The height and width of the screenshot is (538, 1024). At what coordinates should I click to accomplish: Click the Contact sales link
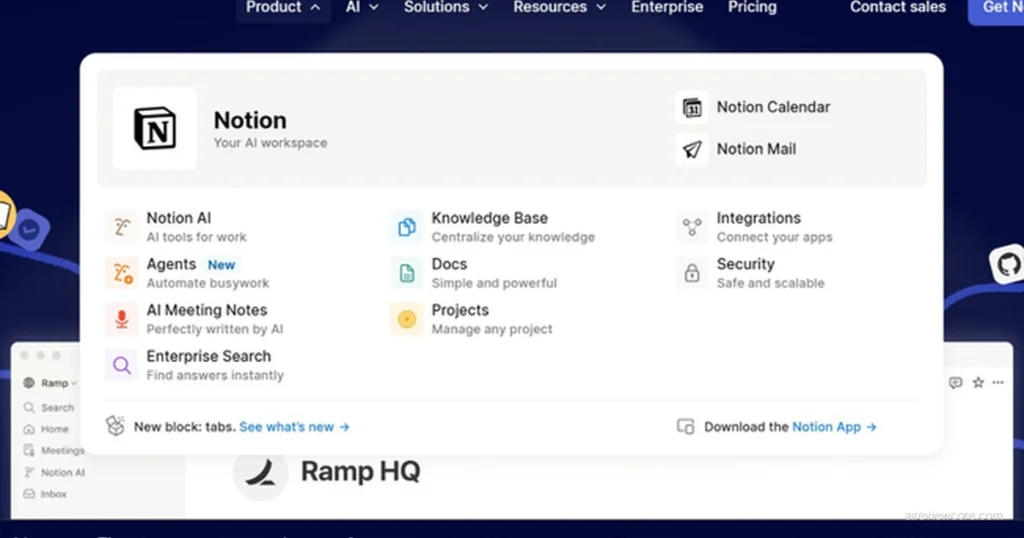click(897, 7)
